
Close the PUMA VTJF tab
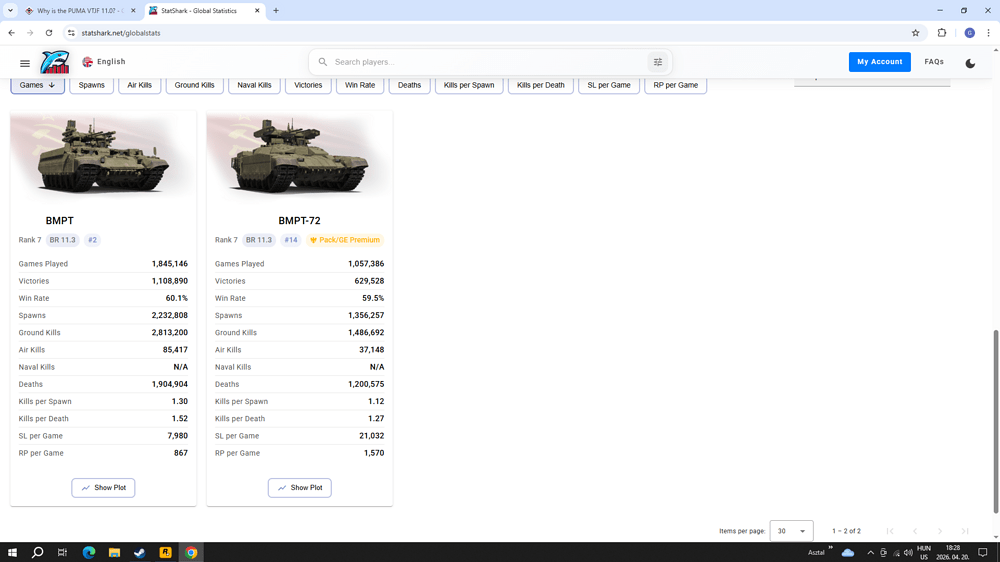(133, 11)
